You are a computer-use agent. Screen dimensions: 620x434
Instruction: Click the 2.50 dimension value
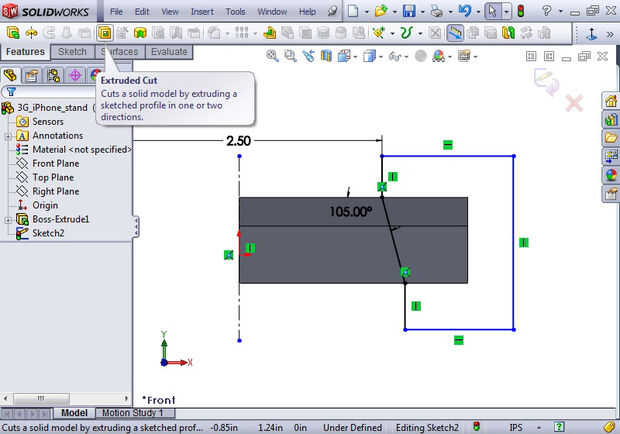tap(238, 141)
